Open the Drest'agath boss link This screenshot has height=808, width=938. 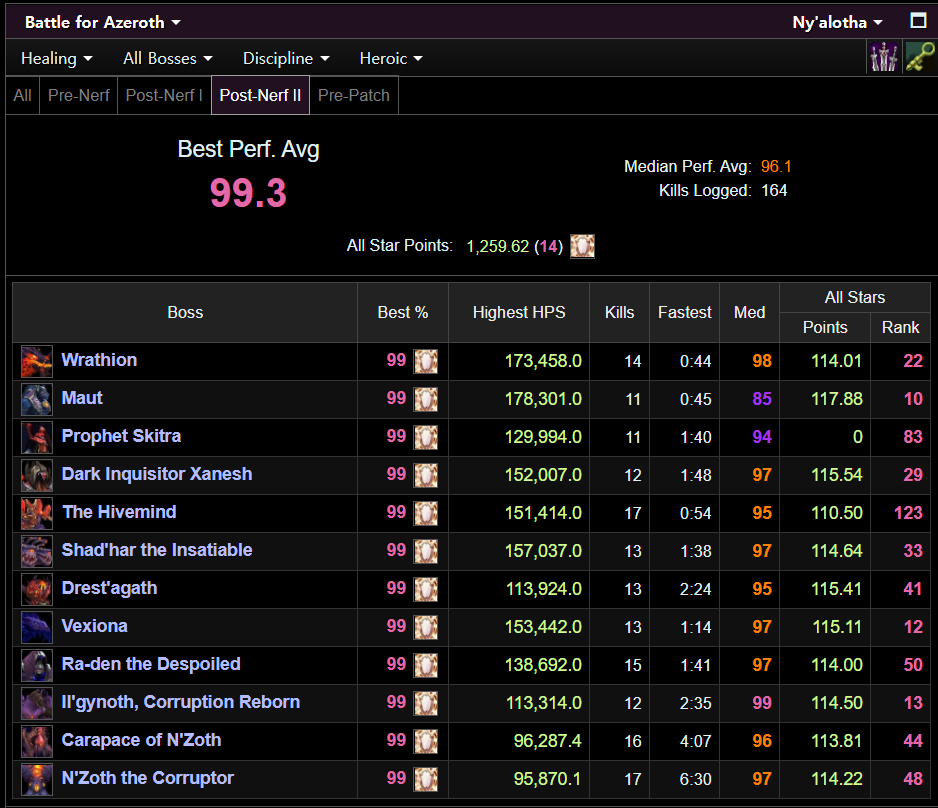109,588
